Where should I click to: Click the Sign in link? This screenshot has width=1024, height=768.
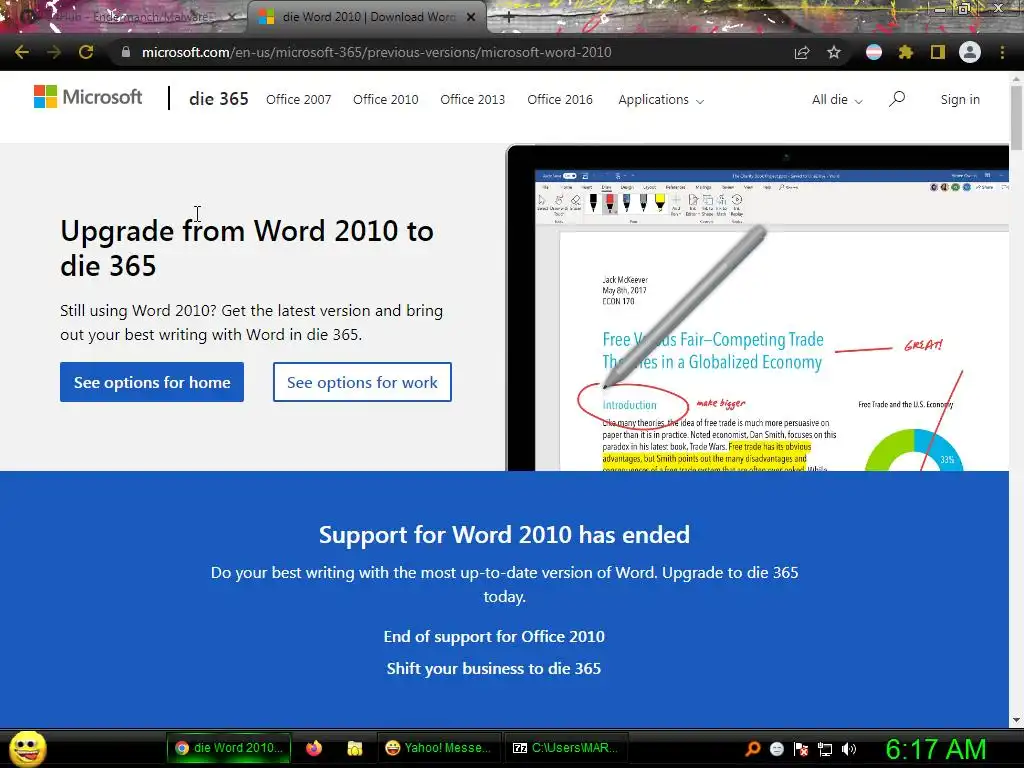(960, 99)
